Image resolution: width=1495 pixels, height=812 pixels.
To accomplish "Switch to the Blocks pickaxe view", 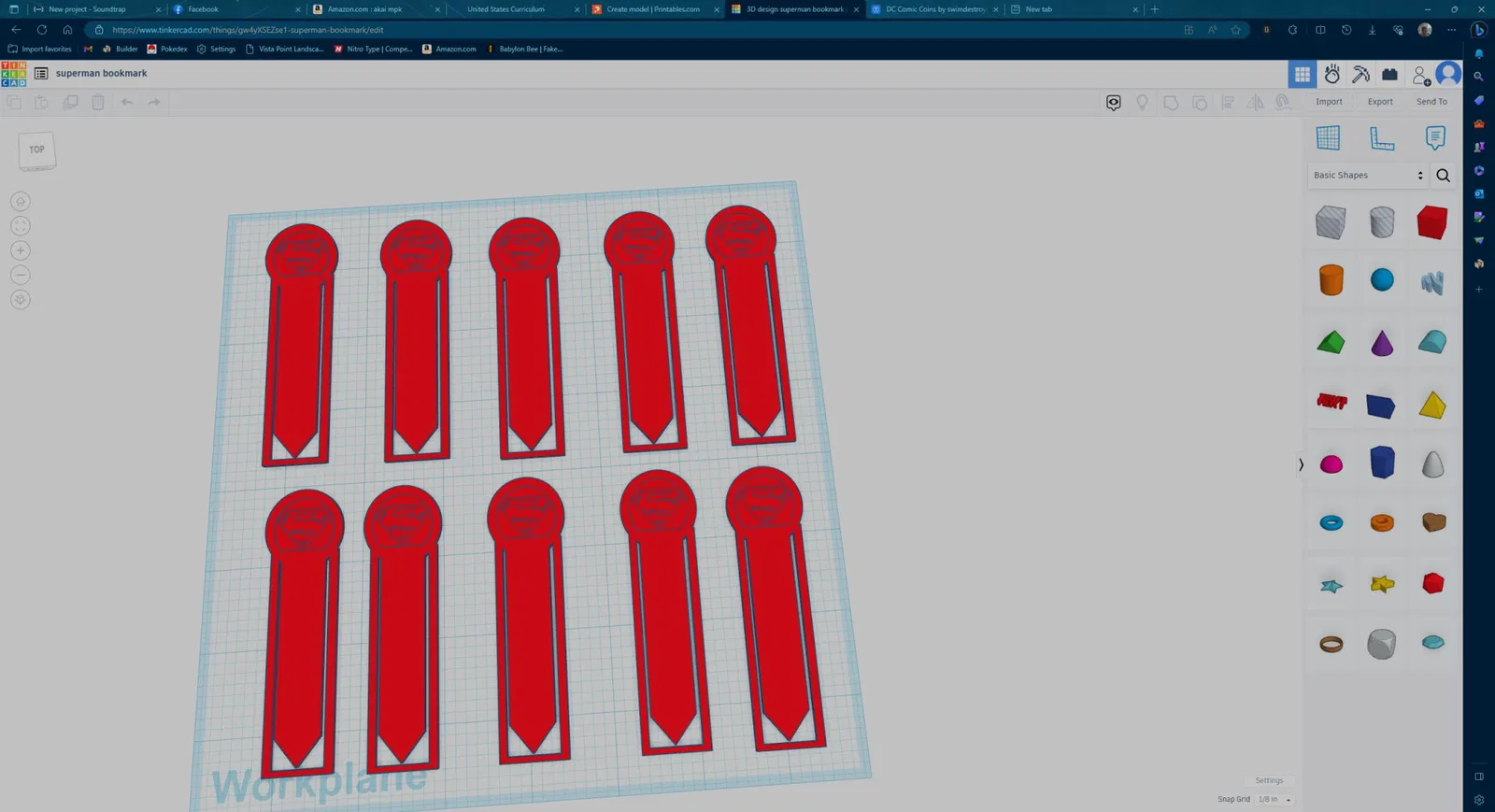I will [1360, 74].
